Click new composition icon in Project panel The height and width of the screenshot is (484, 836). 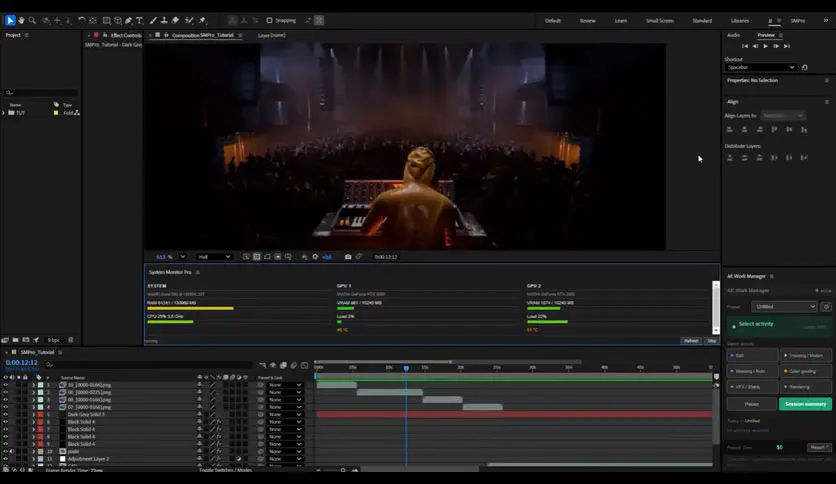(26, 340)
